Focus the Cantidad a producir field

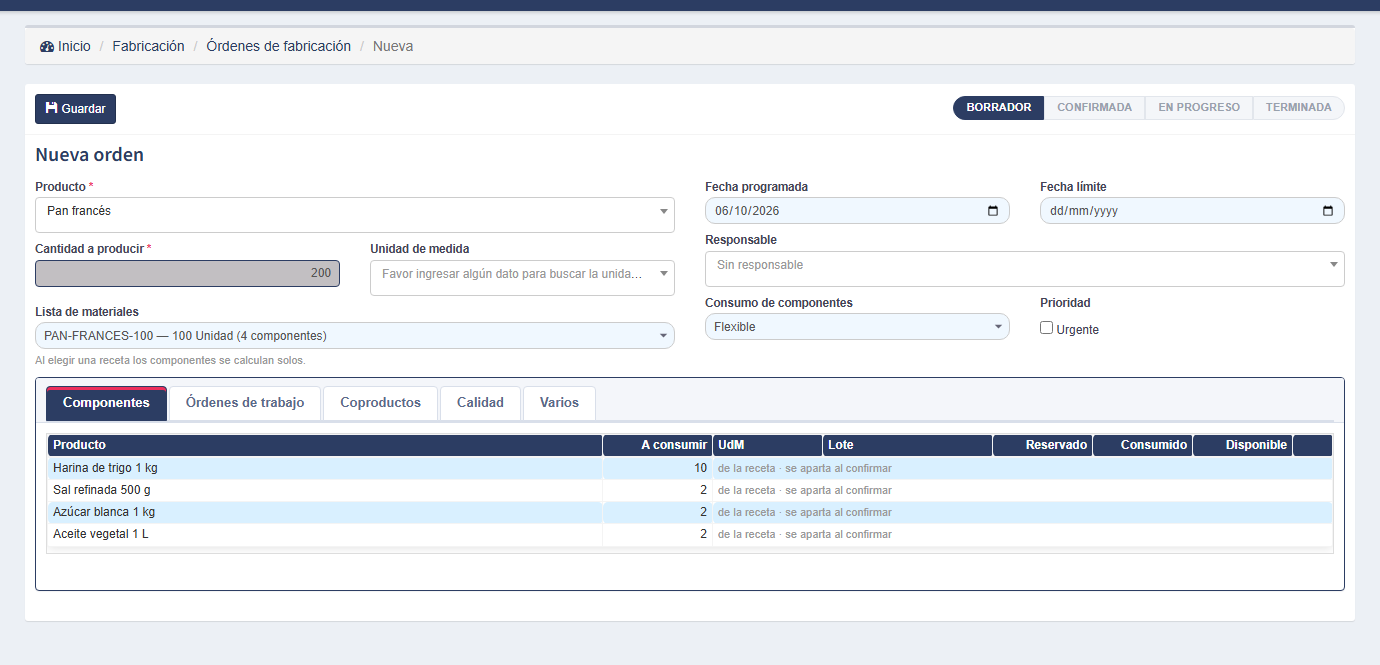point(187,273)
